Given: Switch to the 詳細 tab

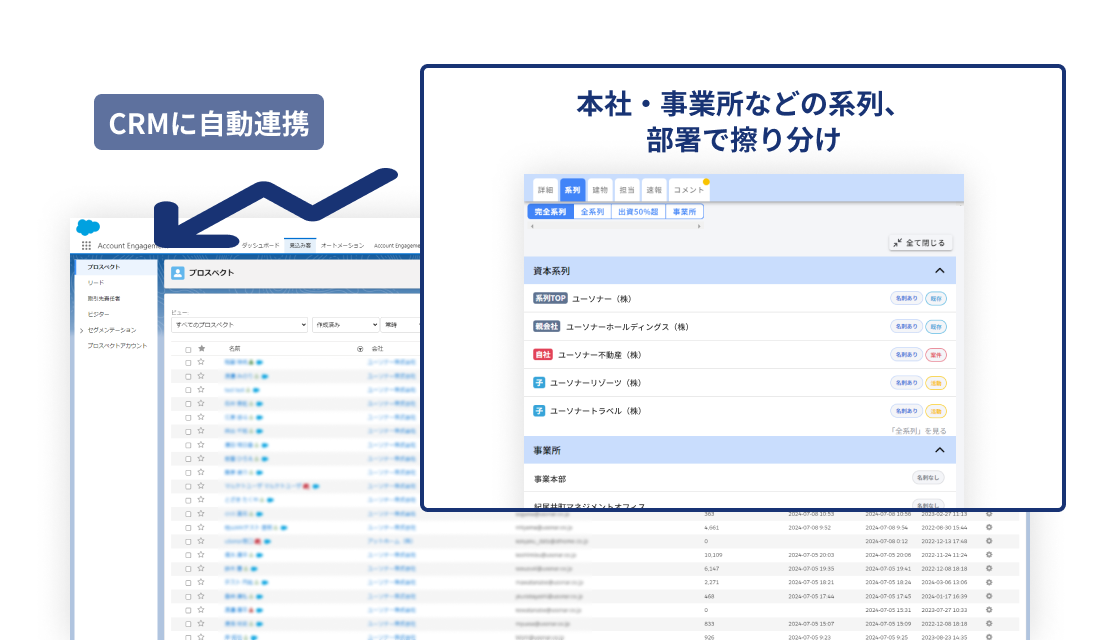Looking at the screenshot, I should coord(545,189).
